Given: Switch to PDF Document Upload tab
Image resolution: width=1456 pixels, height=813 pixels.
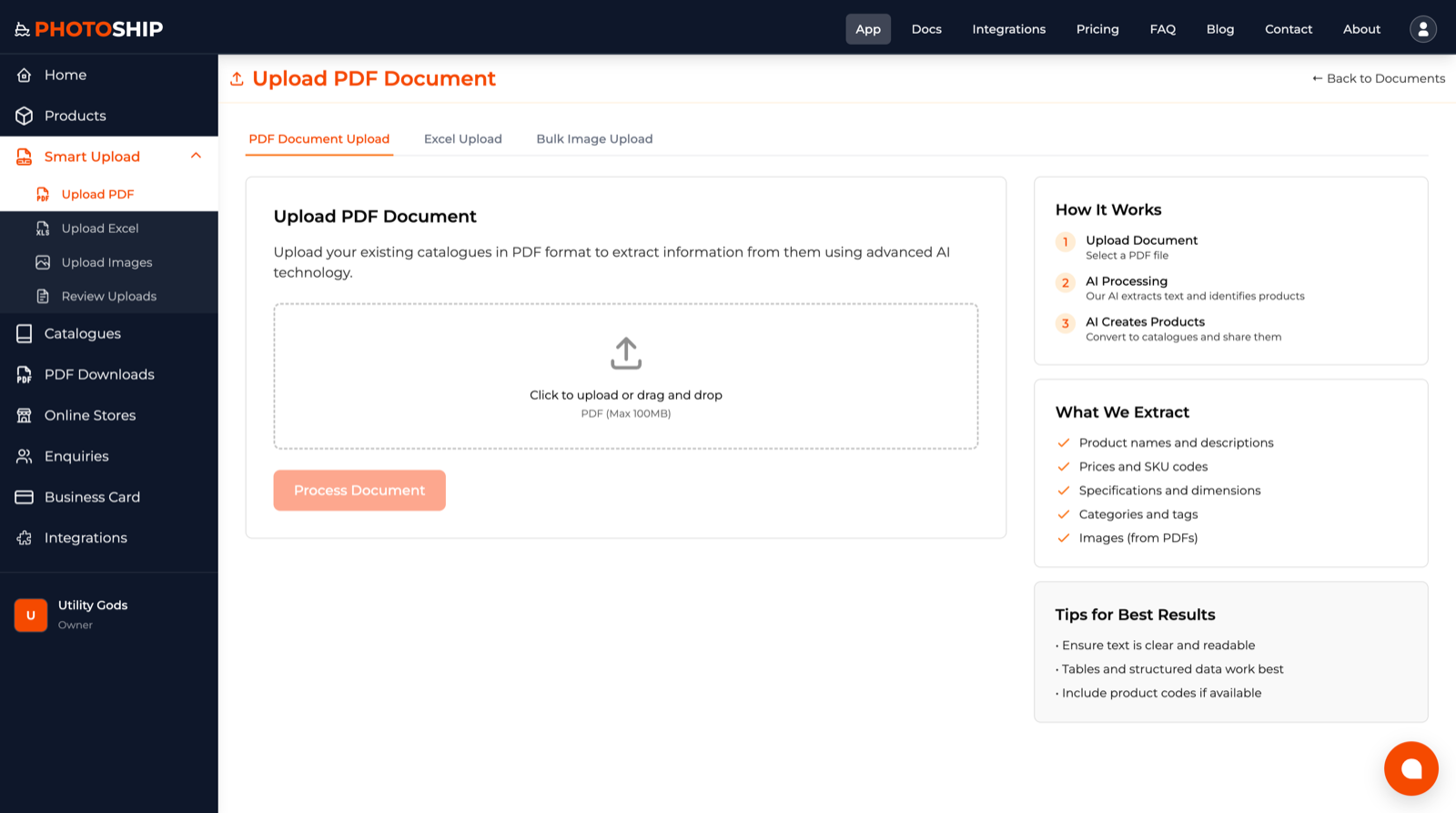Looking at the screenshot, I should click(x=319, y=139).
